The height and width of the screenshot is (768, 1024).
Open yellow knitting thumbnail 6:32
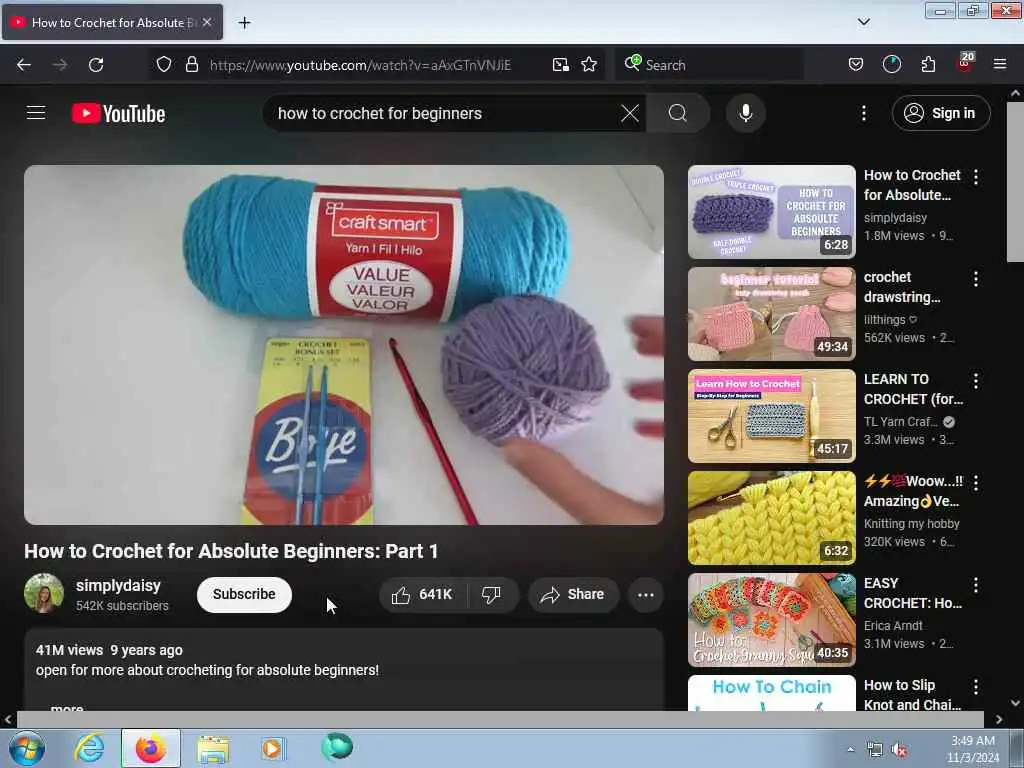(771, 518)
